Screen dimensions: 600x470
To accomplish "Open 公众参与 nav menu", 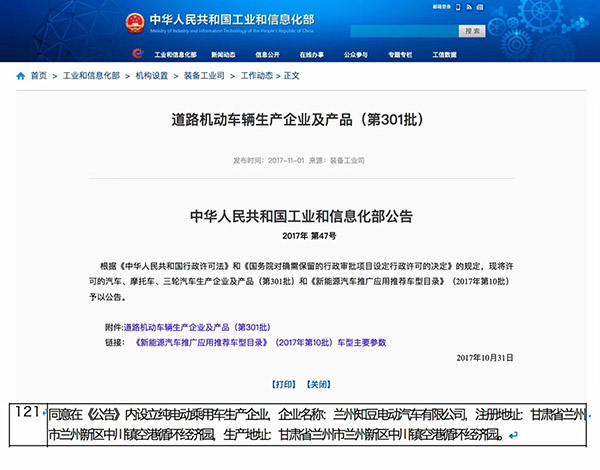I will pos(356,55).
